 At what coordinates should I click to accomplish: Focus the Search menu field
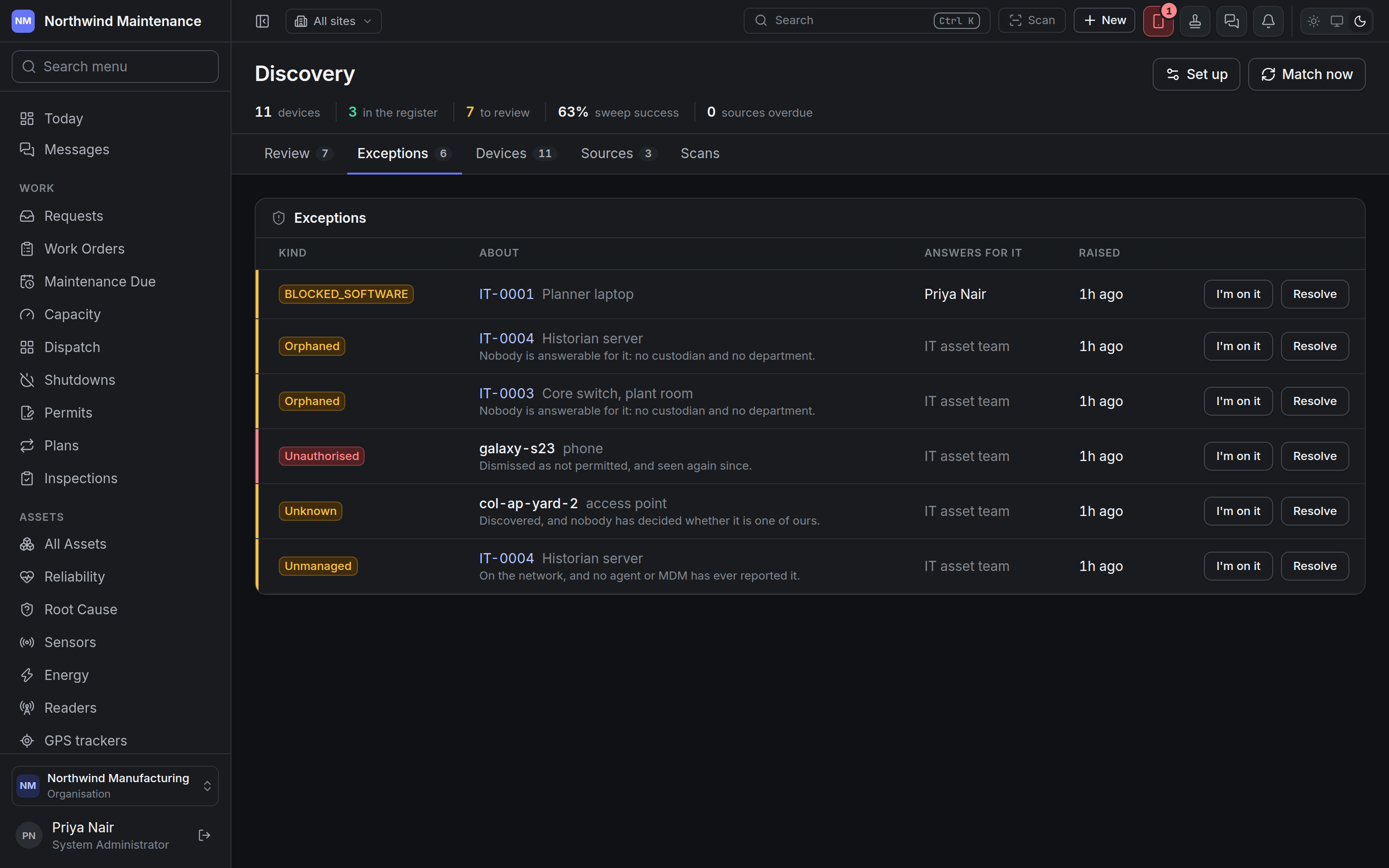click(x=115, y=67)
